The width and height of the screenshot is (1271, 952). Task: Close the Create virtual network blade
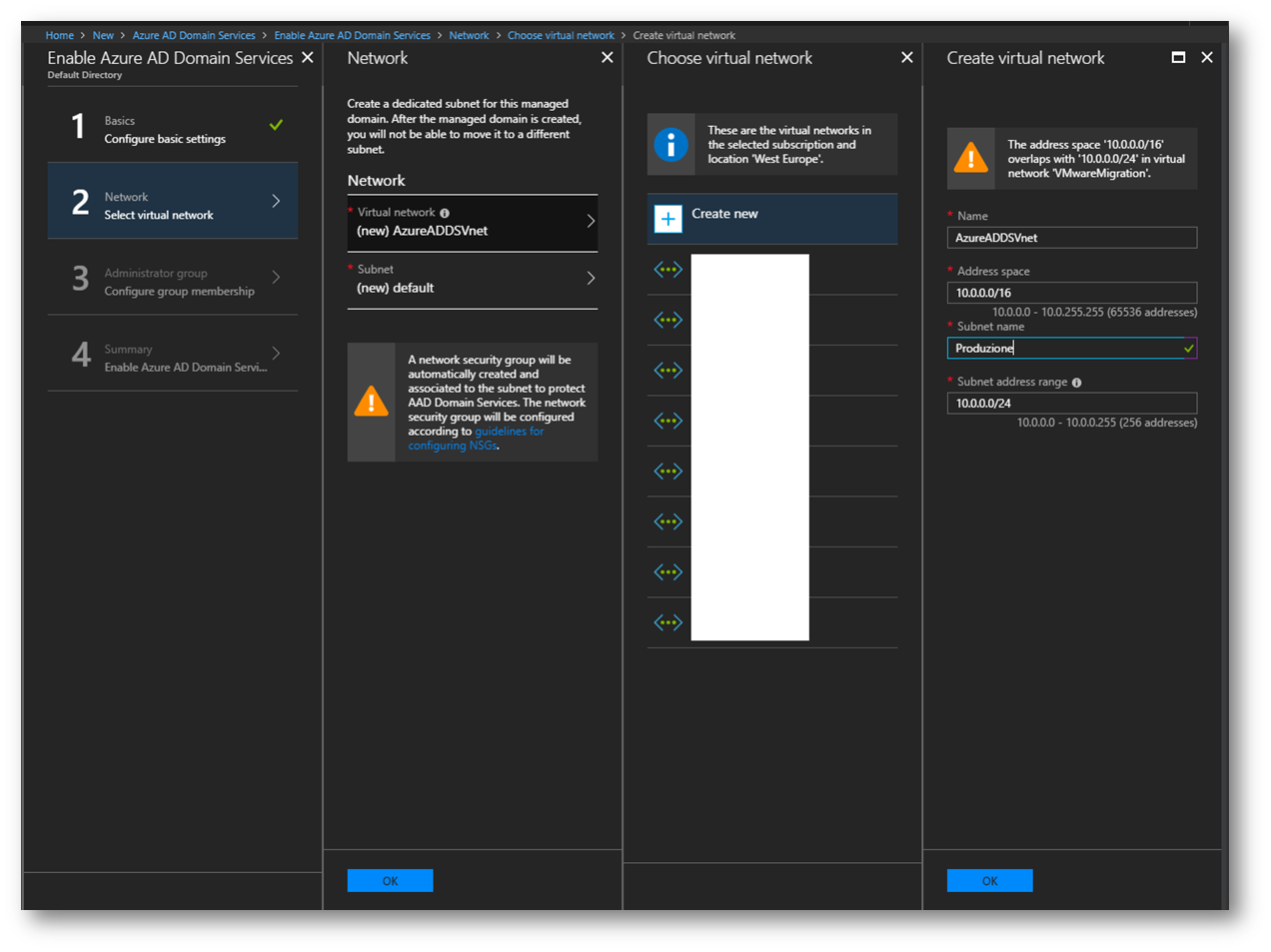(1207, 58)
